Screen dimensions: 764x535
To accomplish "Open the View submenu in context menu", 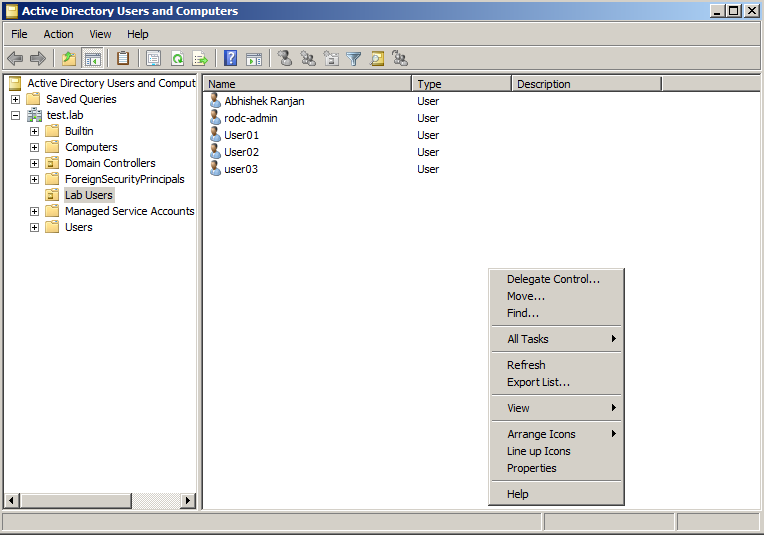I will click(556, 408).
